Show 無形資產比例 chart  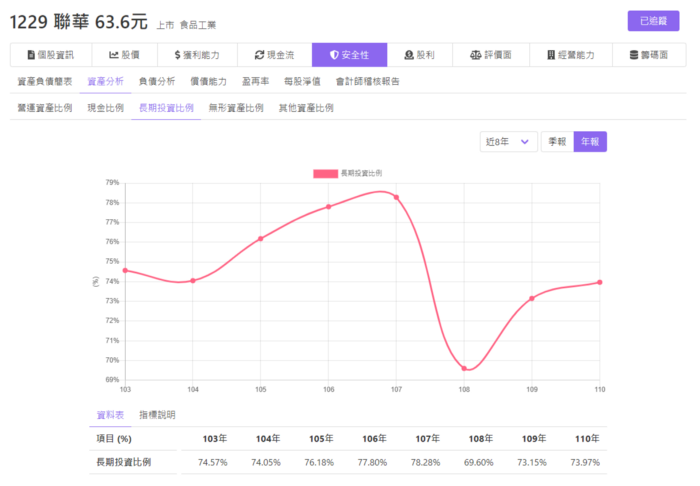coord(236,108)
